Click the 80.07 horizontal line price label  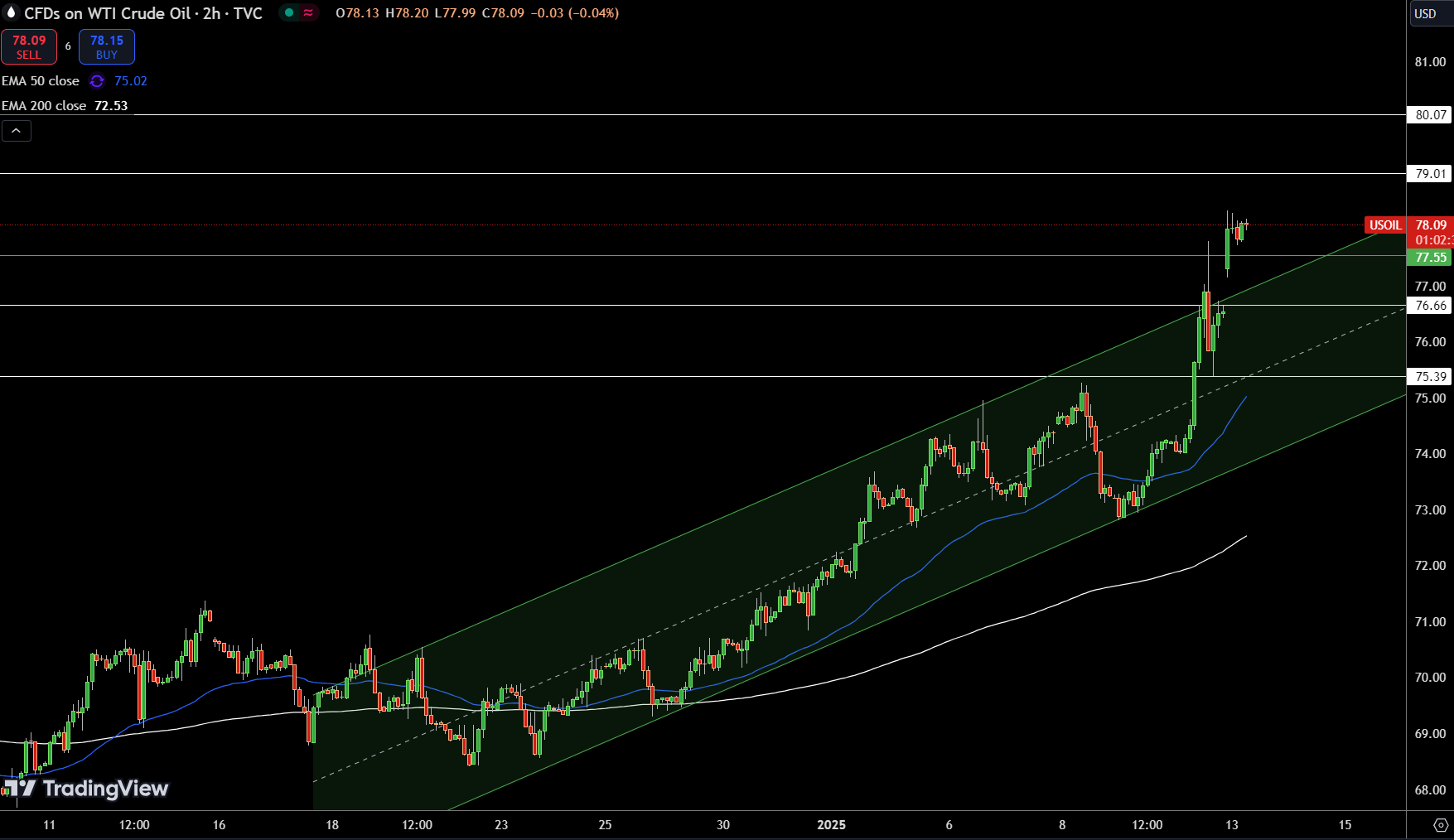coord(1430,115)
